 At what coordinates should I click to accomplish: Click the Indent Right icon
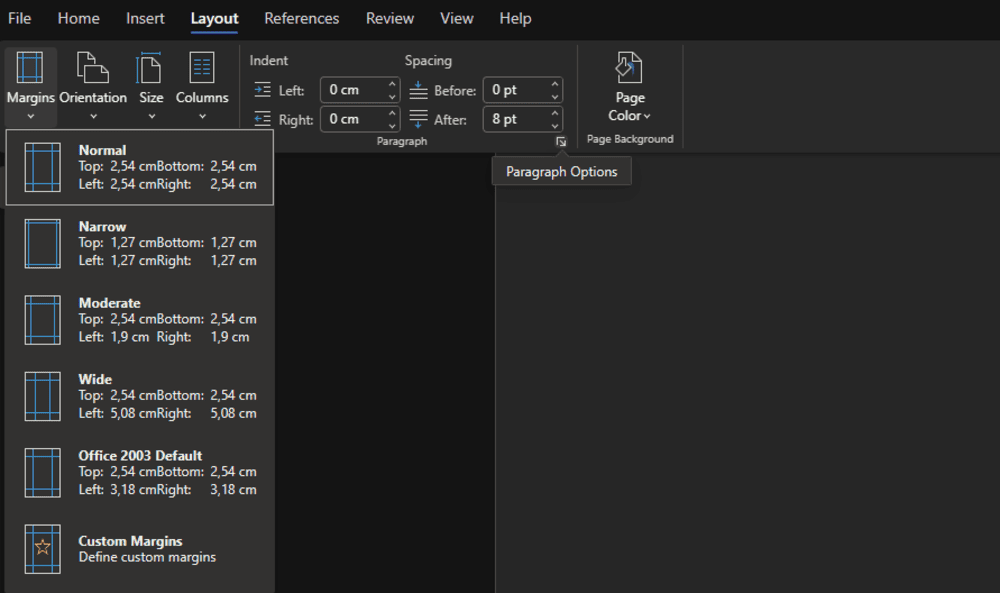262,119
